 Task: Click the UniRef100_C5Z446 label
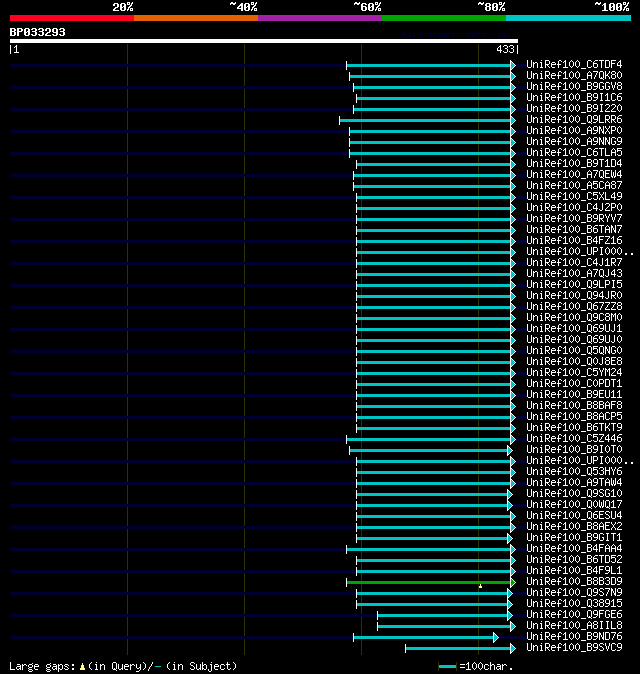pos(574,438)
